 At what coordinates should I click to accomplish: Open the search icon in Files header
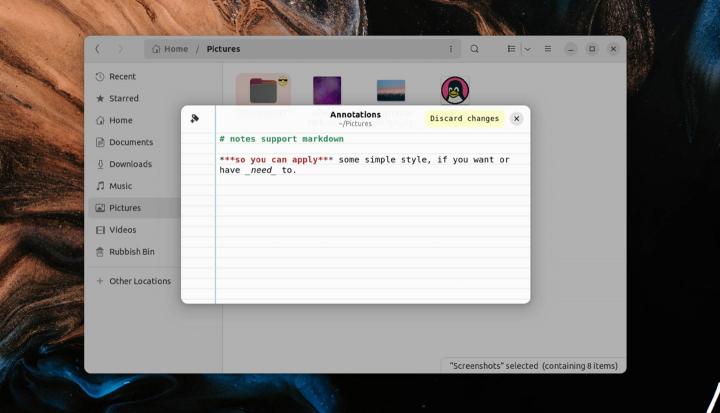[x=475, y=49]
